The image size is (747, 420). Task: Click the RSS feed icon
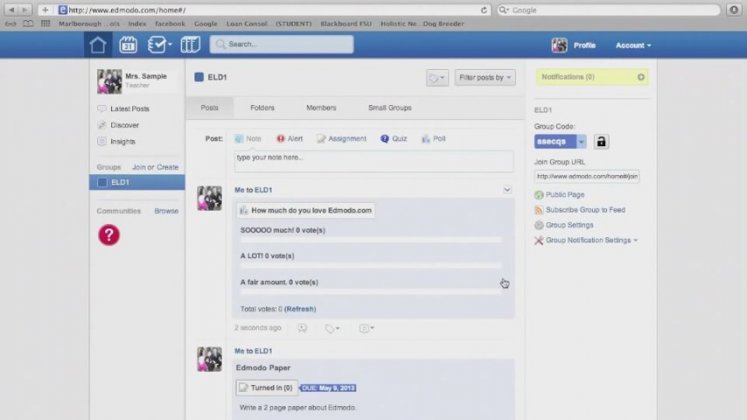click(x=539, y=210)
